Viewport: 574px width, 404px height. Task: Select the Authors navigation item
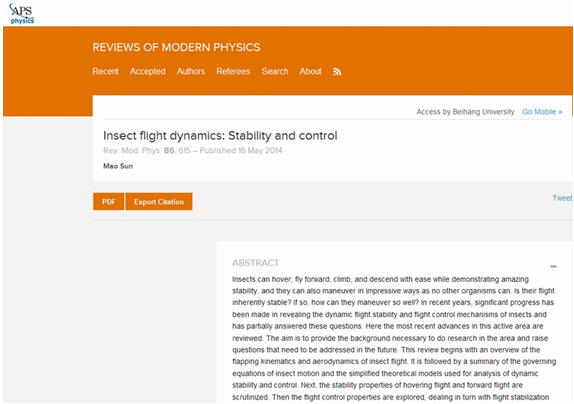point(191,71)
